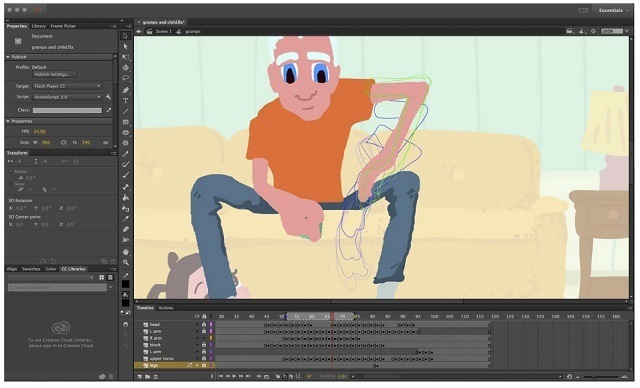640x388 pixels.
Task: Go back using the stage back arrow
Action: tap(139, 31)
